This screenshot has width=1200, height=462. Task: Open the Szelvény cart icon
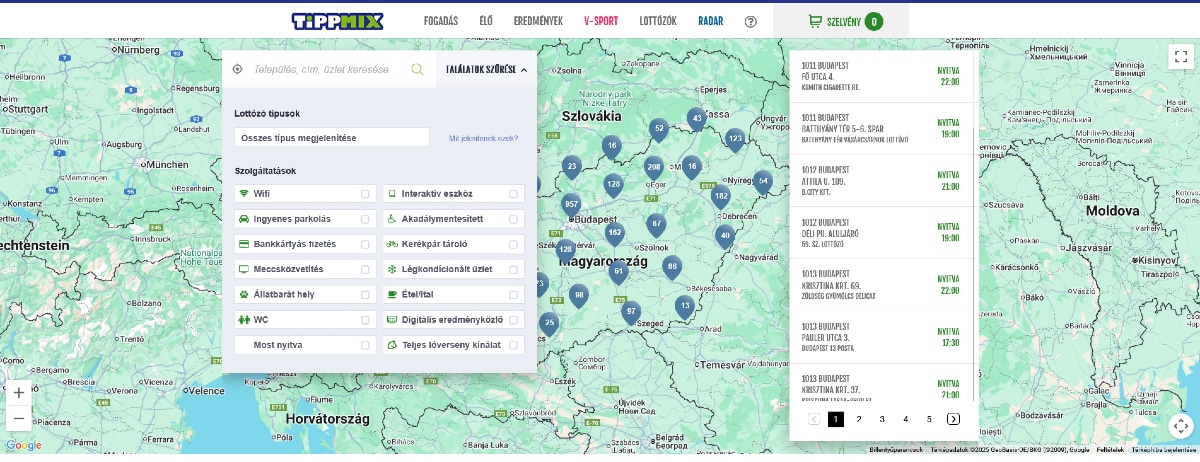point(815,21)
